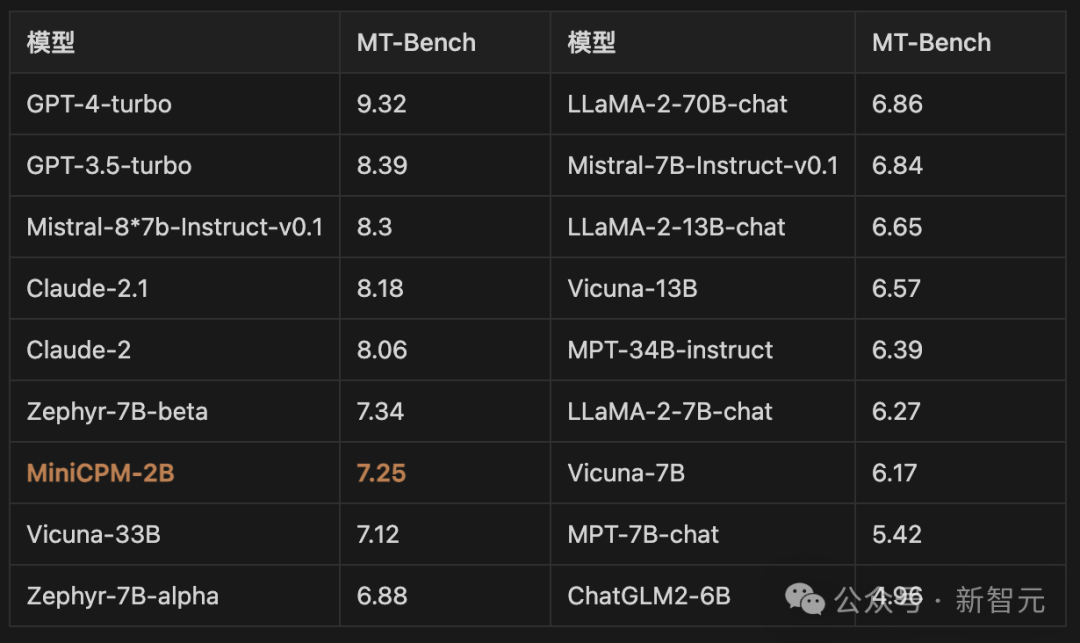Click the 新智元 watermark text
Image resolution: width=1080 pixels, height=643 pixels.
[1000, 600]
